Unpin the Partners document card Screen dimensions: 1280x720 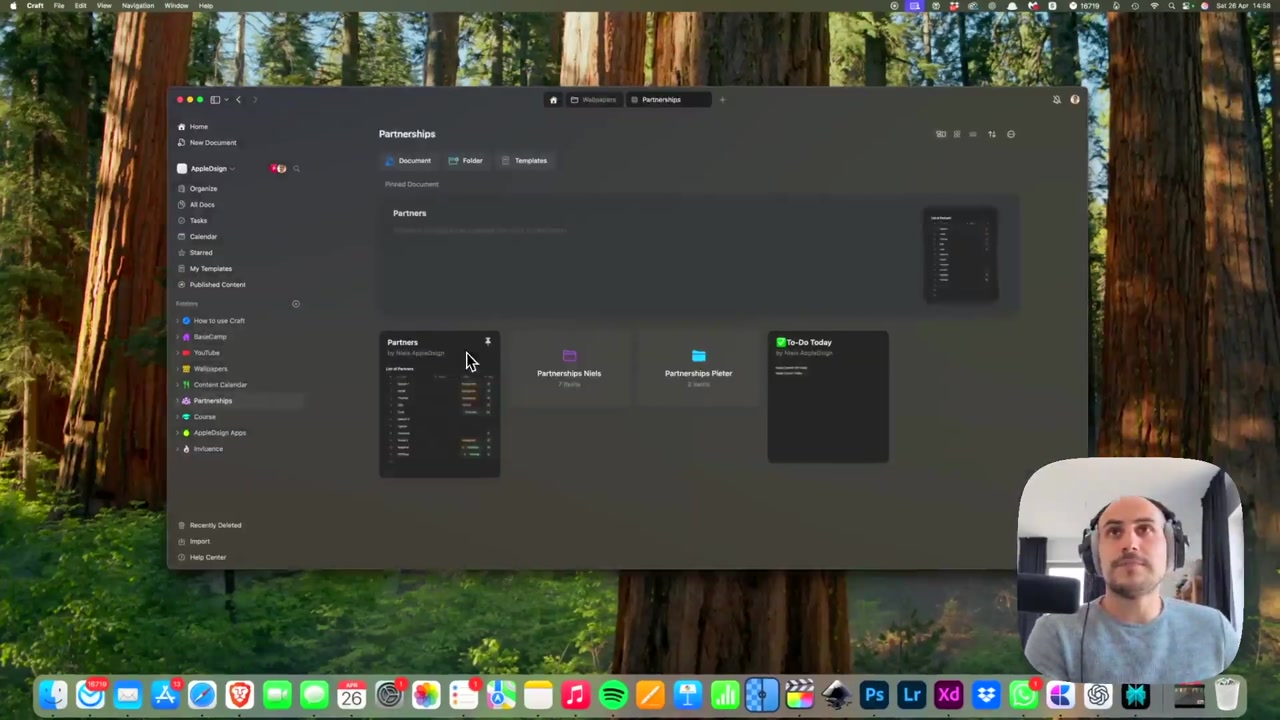point(488,342)
